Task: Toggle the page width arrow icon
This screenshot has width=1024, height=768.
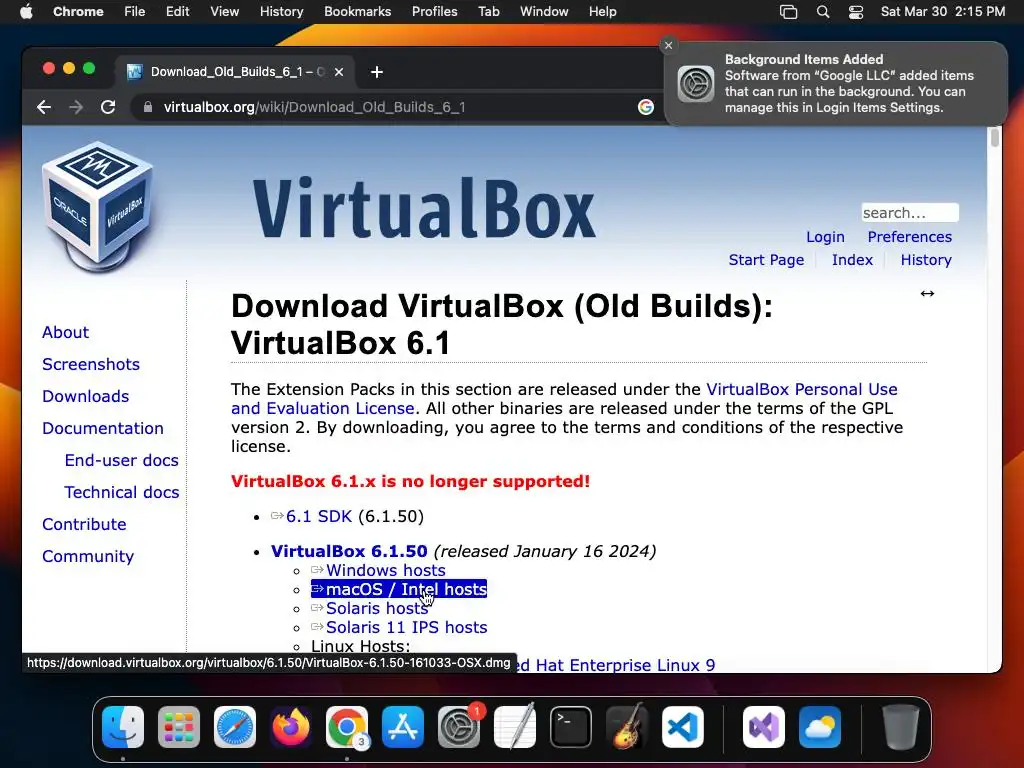Action: 927,294
